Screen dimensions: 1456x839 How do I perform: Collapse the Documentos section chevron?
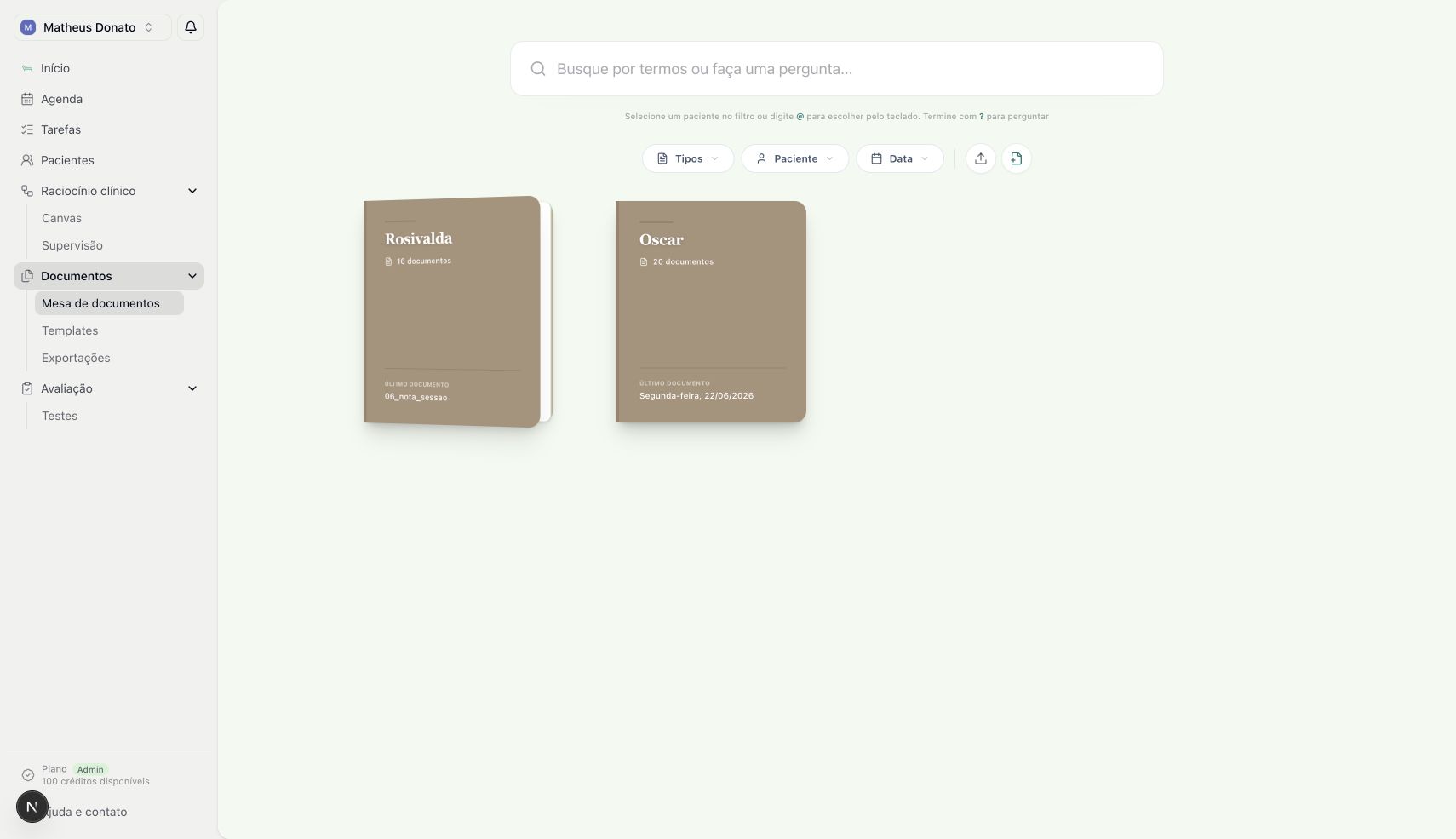[x=192, y=276]
